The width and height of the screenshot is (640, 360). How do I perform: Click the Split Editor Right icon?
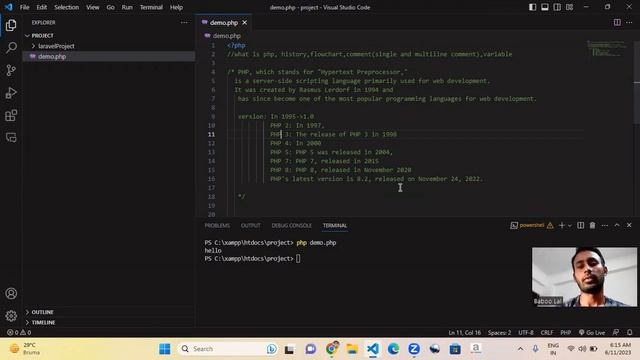(617, 22)
